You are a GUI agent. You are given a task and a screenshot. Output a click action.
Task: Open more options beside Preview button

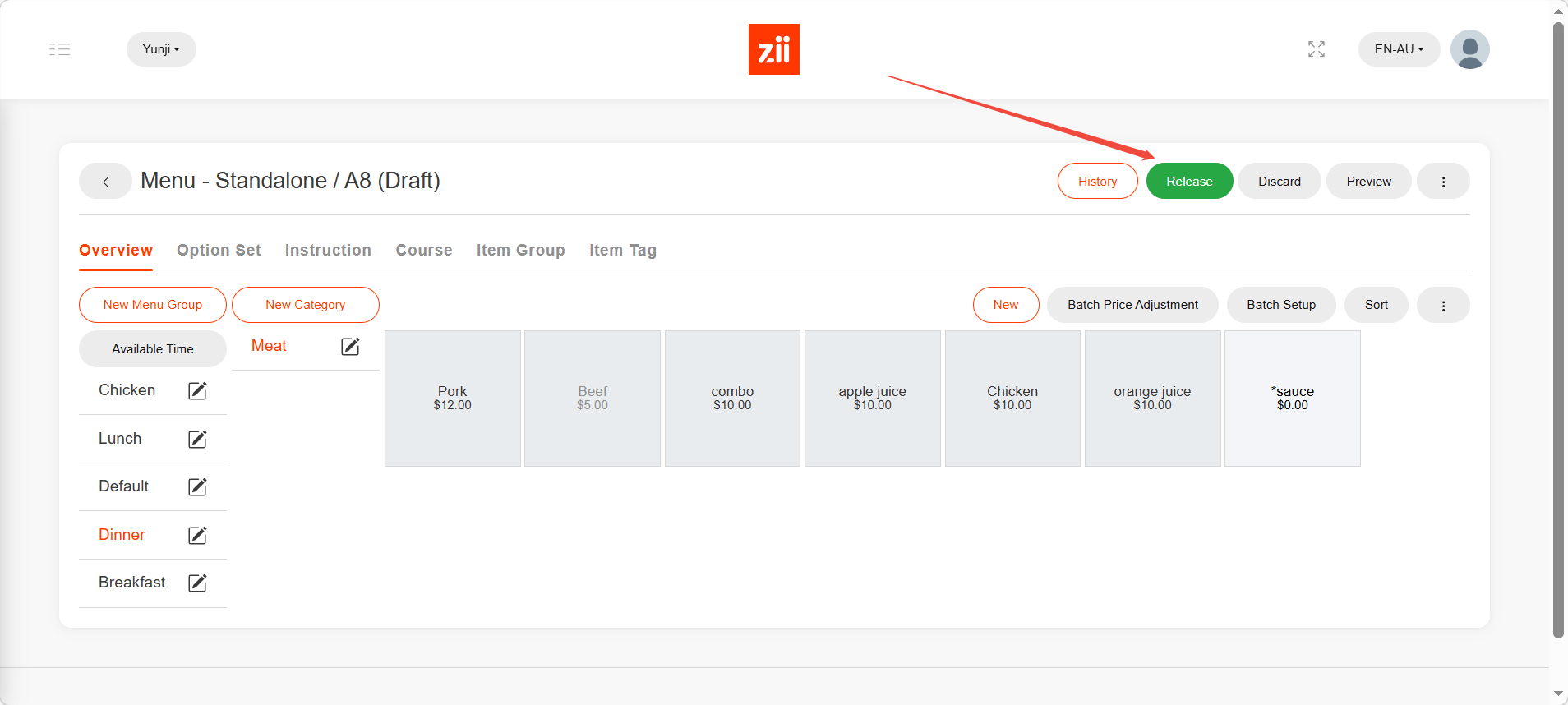1443,182
